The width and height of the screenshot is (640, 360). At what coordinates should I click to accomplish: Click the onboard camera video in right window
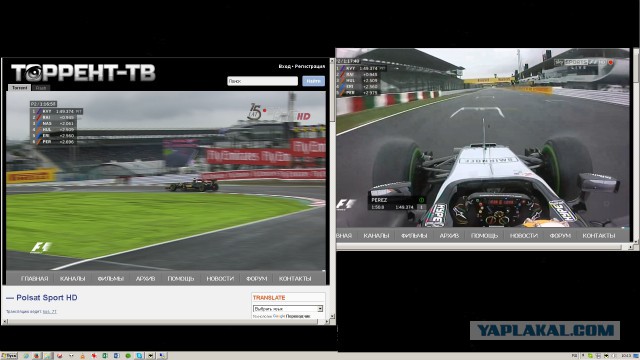(482, 138)
